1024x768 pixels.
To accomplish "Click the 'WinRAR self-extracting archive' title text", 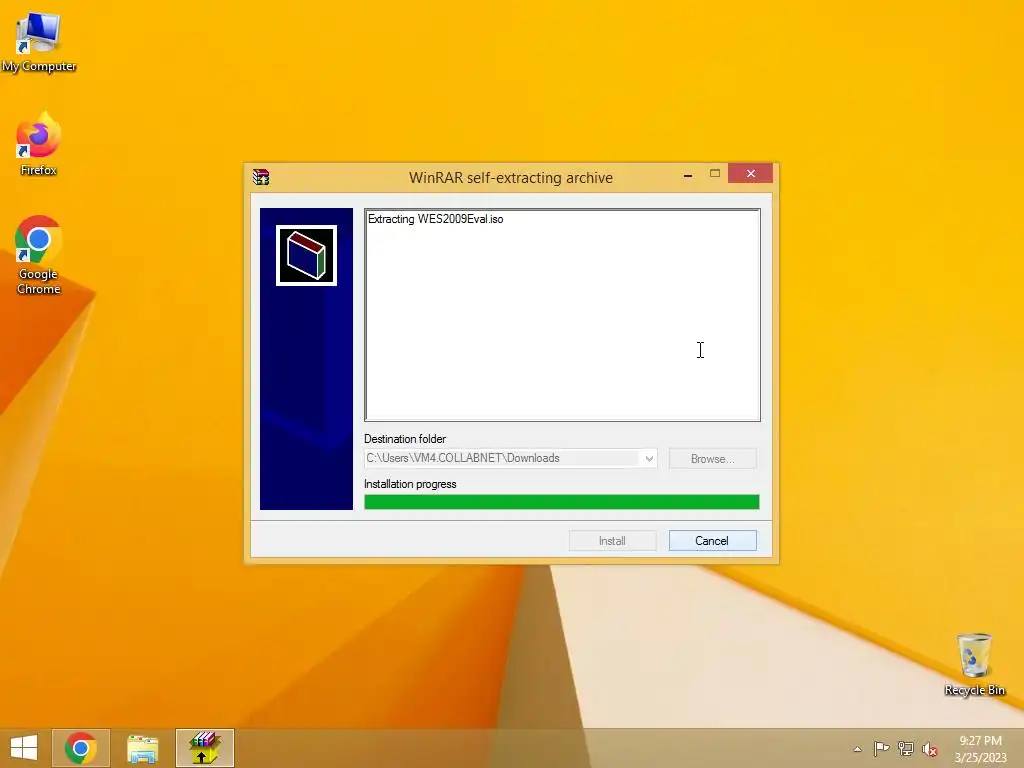I will [511, 178].
